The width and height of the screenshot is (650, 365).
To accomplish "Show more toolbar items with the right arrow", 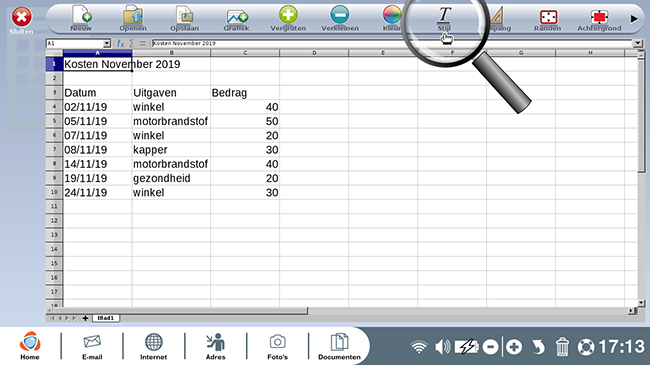I will click(634, 19).
